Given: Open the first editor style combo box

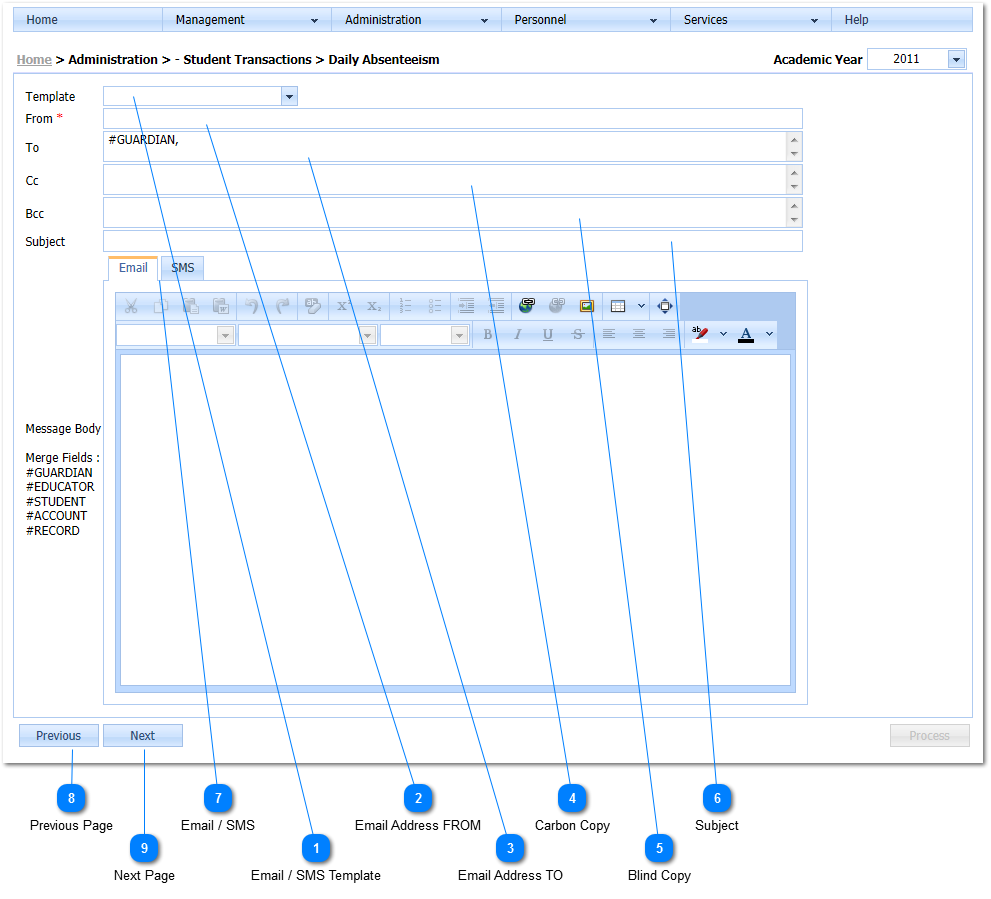Looking at the screenshot, I should click(176, 335).
